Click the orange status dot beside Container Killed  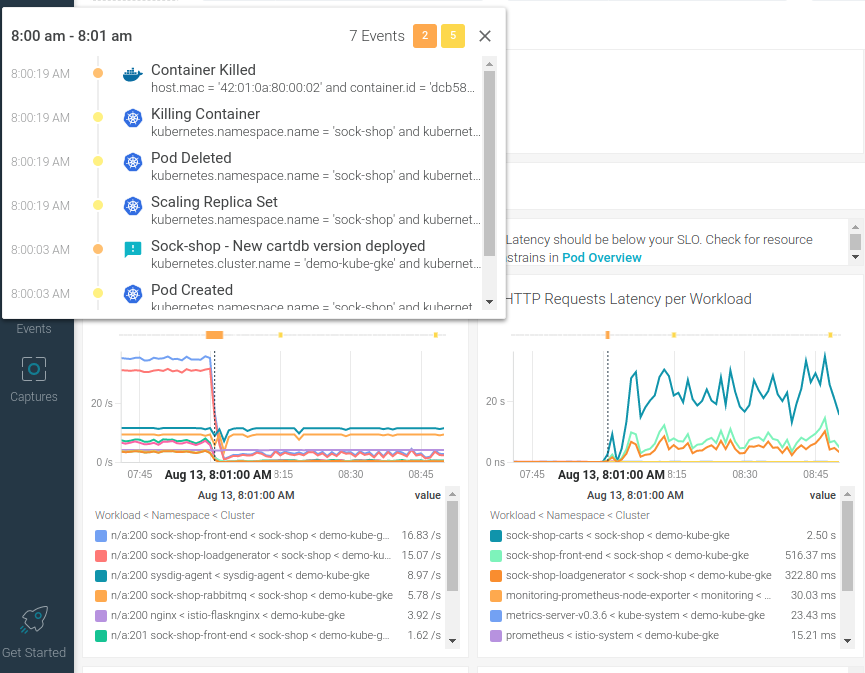(97, 74)
